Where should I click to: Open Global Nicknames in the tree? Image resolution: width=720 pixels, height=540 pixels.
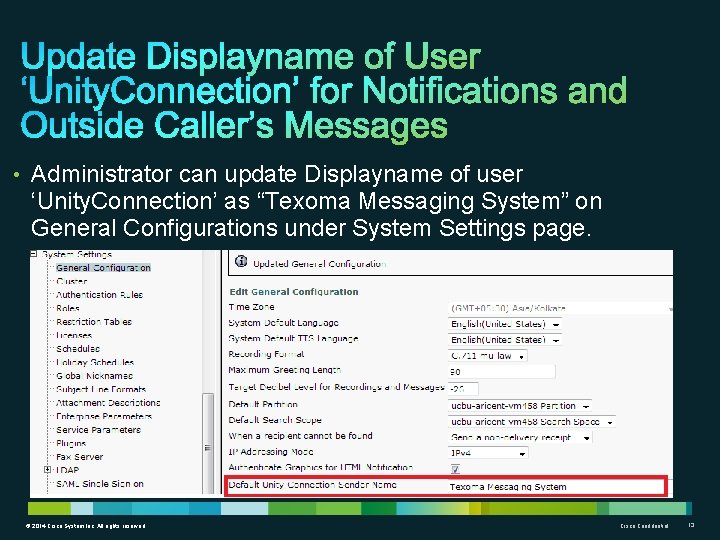click(94, 376)
